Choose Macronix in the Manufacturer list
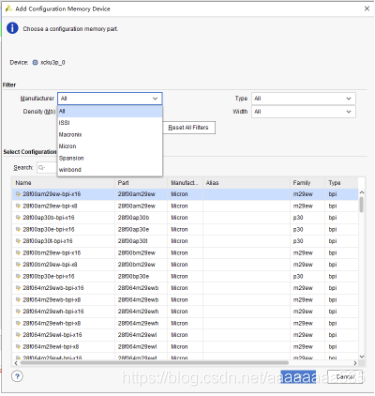This screenshot has height=396, width=375. [x=110, y=135]
